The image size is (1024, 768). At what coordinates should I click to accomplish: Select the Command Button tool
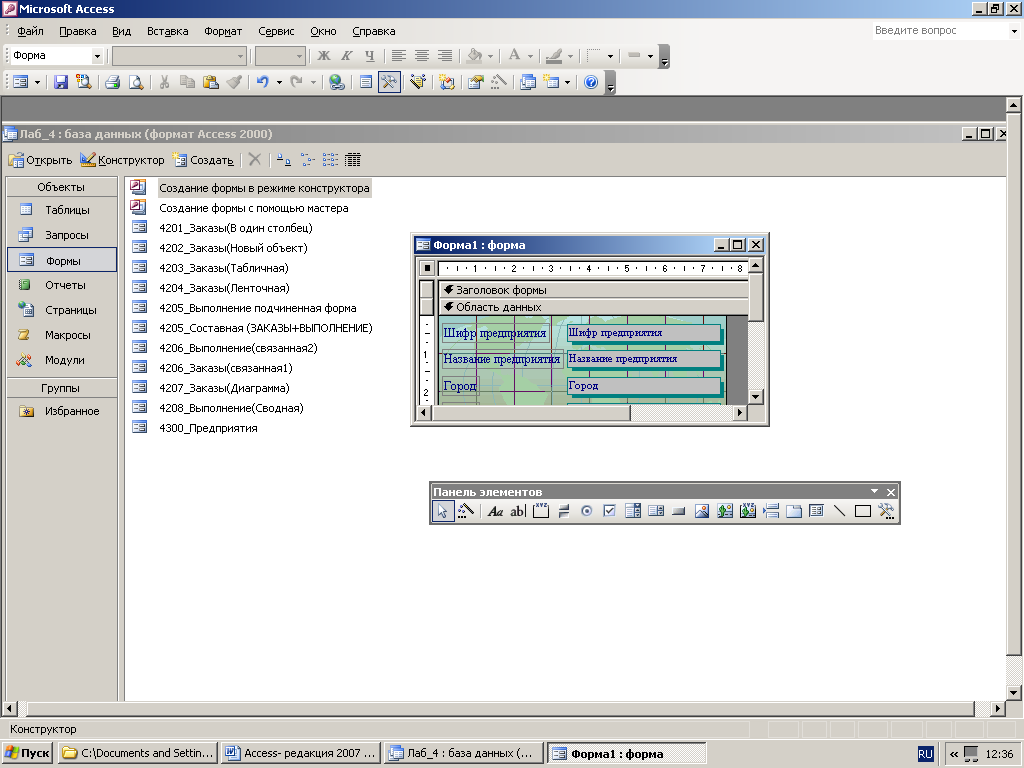point(679,511)
